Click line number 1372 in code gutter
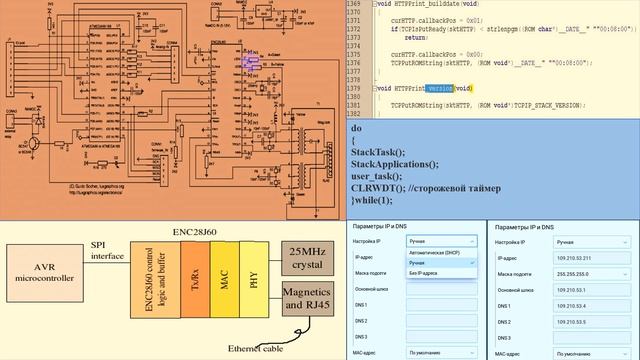Viewport: 640px width, 360px height. pos(353,29)
